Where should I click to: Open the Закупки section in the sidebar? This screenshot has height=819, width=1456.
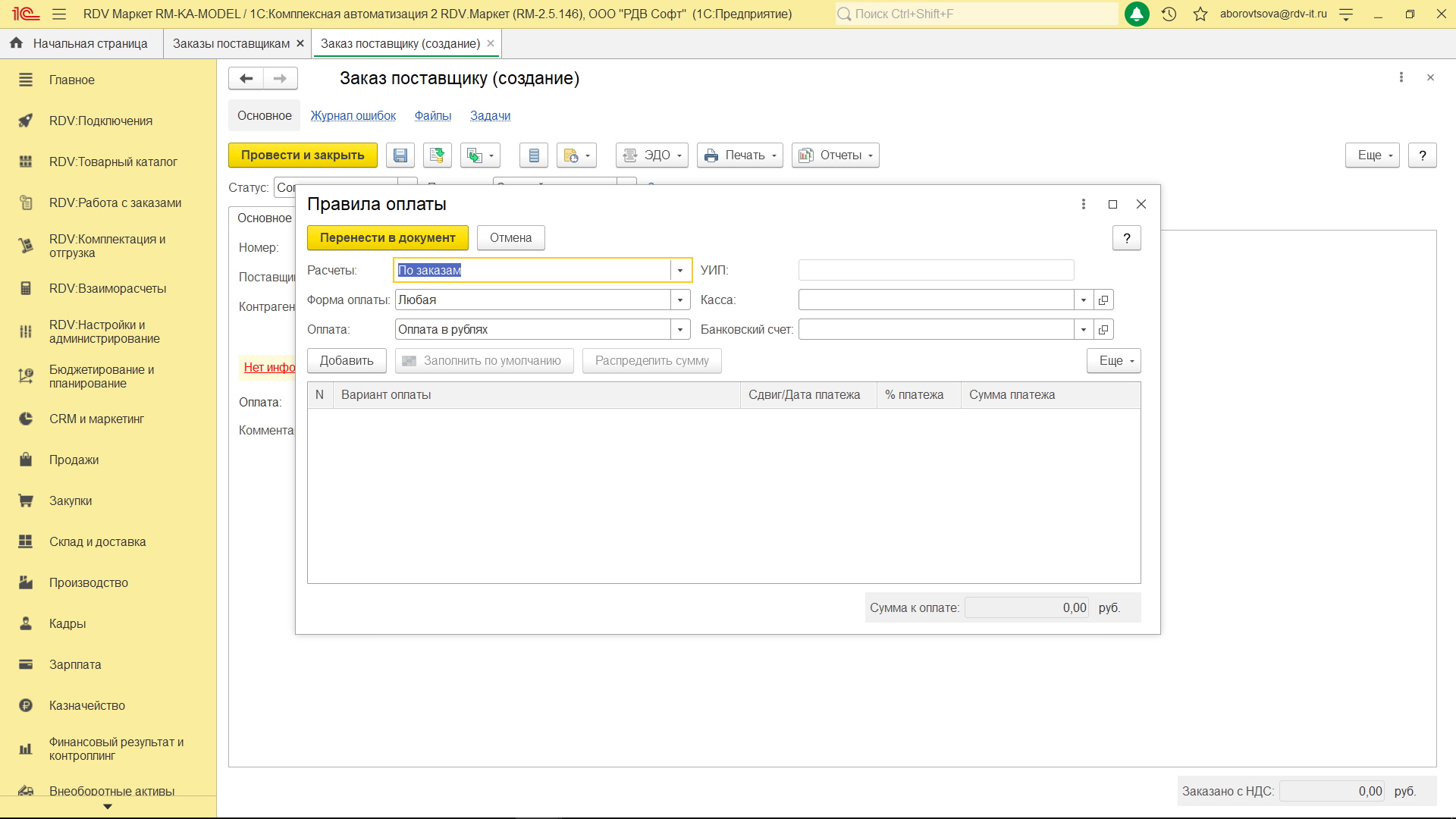(71, 500)
